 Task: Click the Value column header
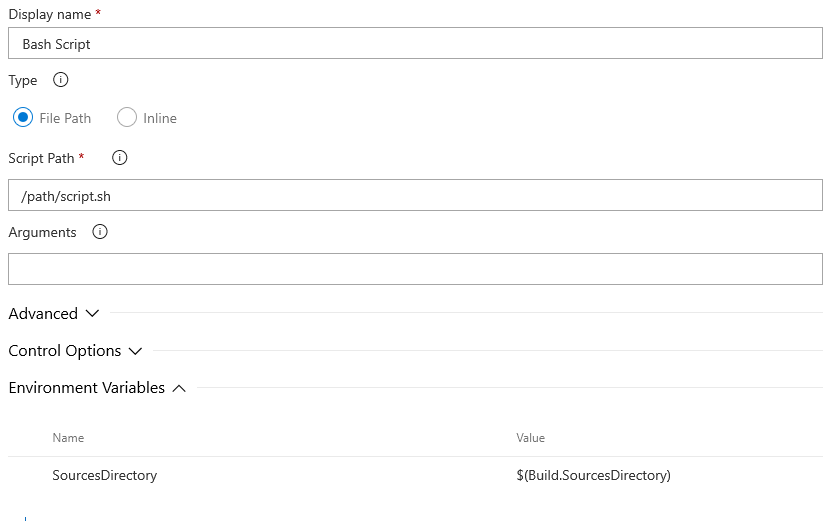pyautogui.click(x=530, y=438)
